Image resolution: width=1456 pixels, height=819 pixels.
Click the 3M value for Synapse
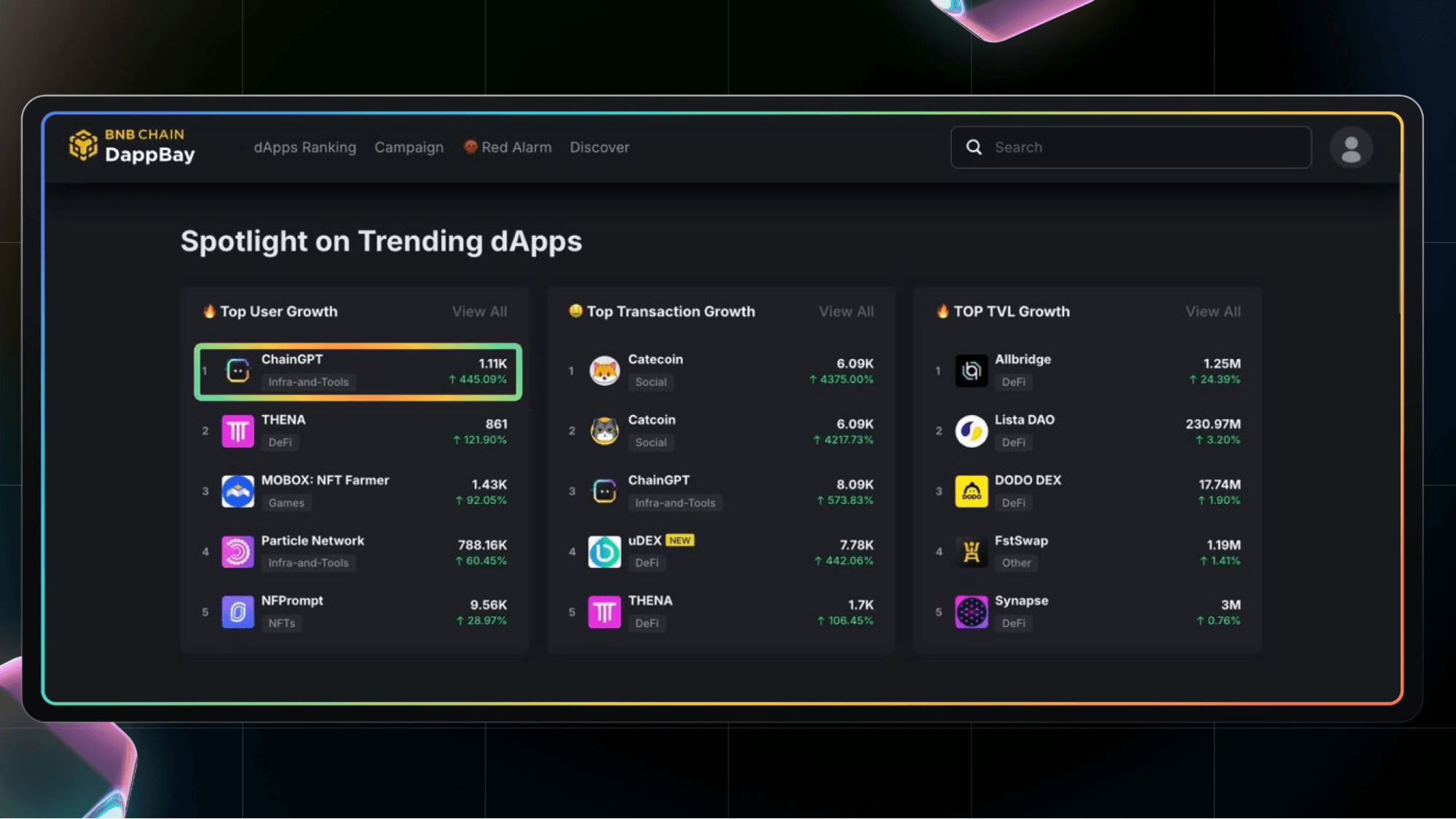click(x=1230, y=605)
